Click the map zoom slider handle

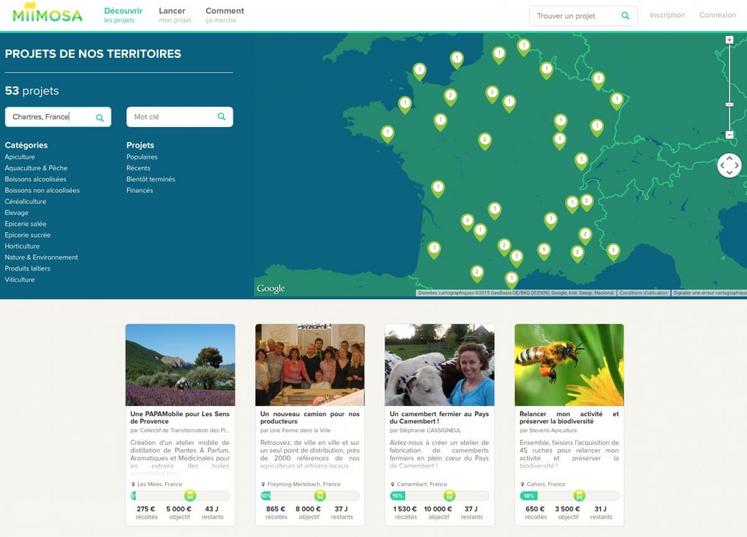(x=730, y=103)
